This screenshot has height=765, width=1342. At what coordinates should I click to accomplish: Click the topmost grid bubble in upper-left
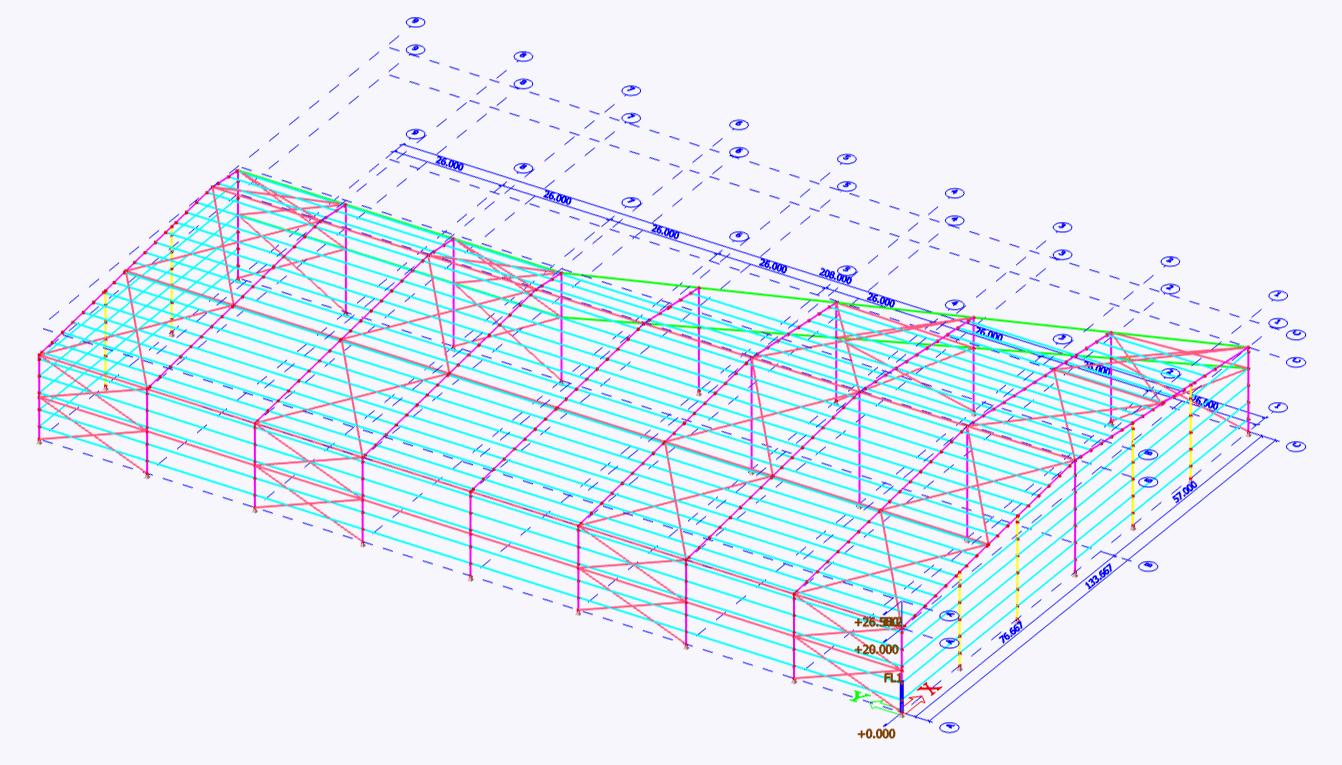416,22
